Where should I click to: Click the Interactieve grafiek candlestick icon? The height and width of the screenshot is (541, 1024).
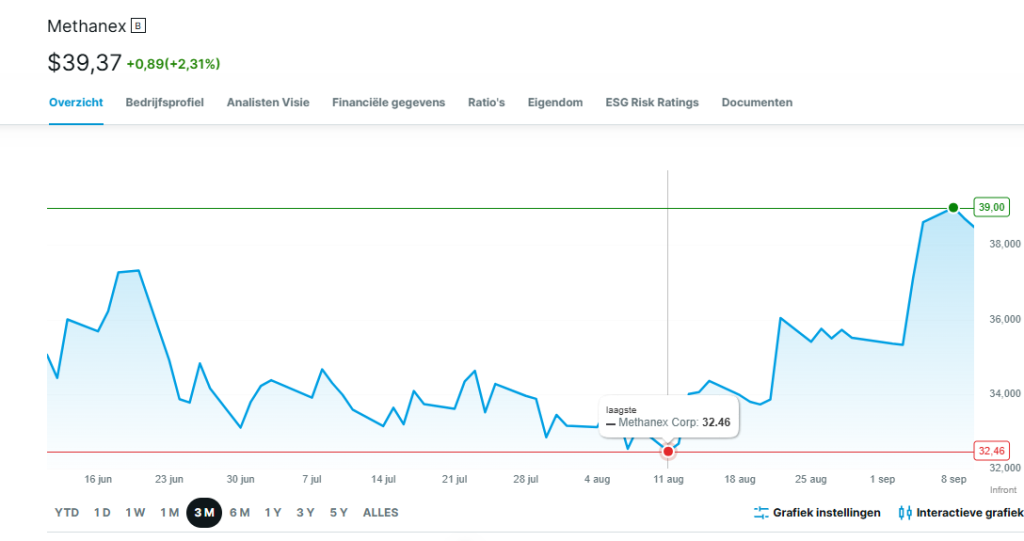pyautogui.click(x=905, y=513)
